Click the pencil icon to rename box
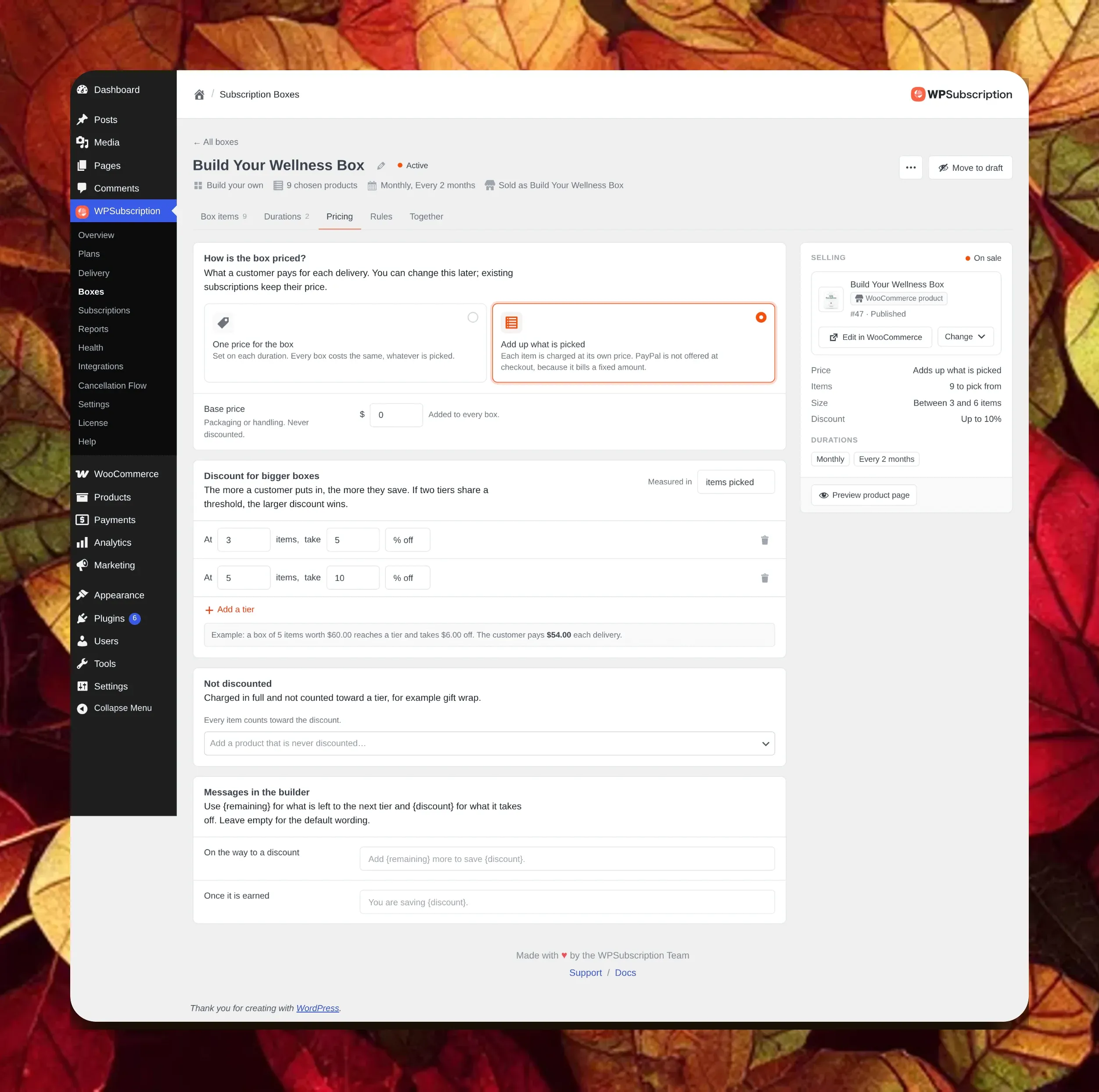Image resolution: width=1099 pixels, height=1092 pixels. pyautogui.click(x=381, y=166)
